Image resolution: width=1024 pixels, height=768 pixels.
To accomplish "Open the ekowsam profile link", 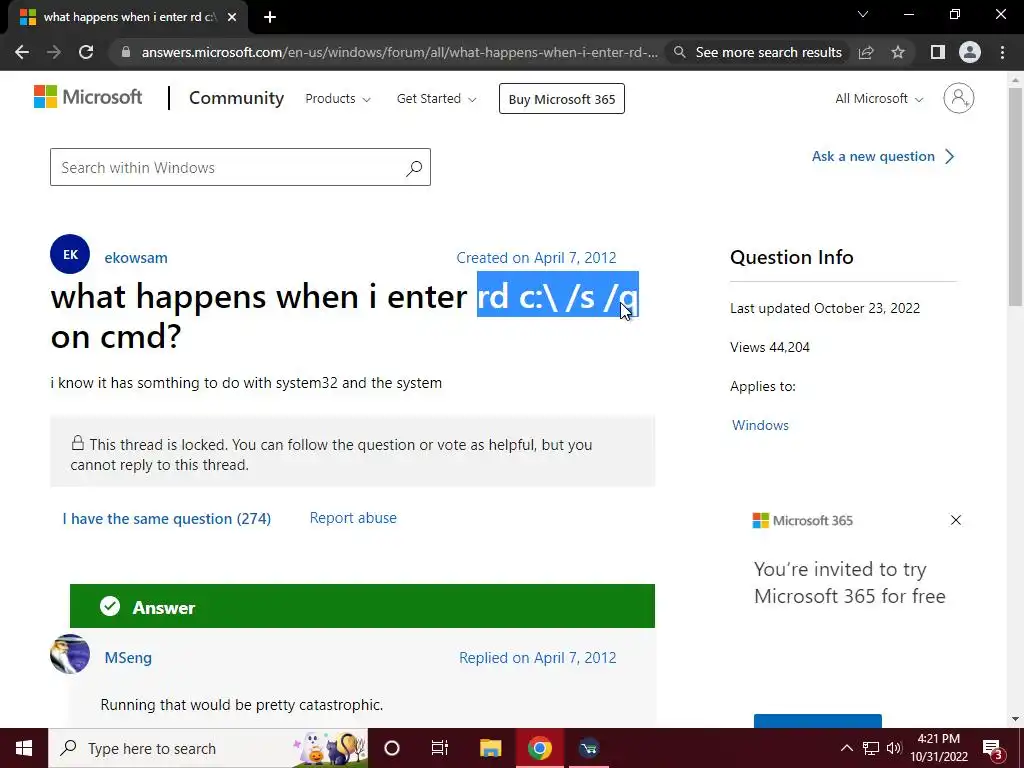I will pyautogui.click(x=136, y=258).
